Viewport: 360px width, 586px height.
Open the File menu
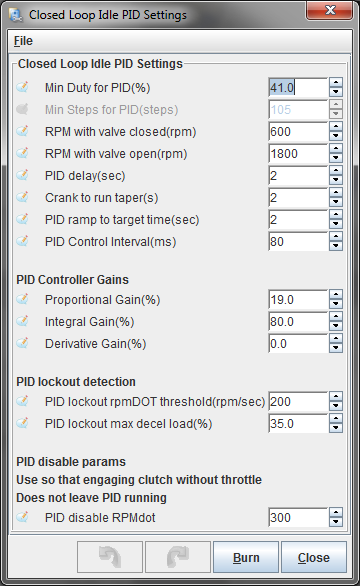[23, 41]
